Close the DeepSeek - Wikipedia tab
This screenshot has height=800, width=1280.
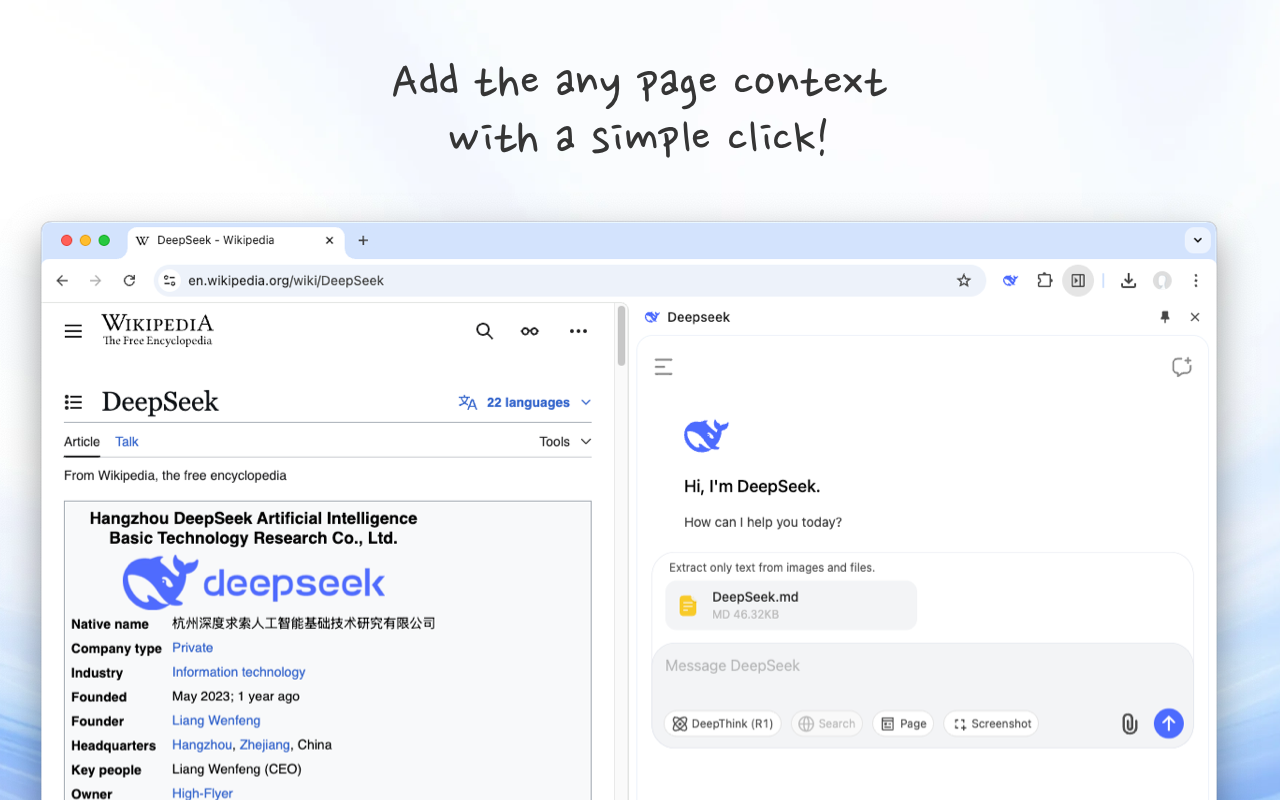click(329, 241)
